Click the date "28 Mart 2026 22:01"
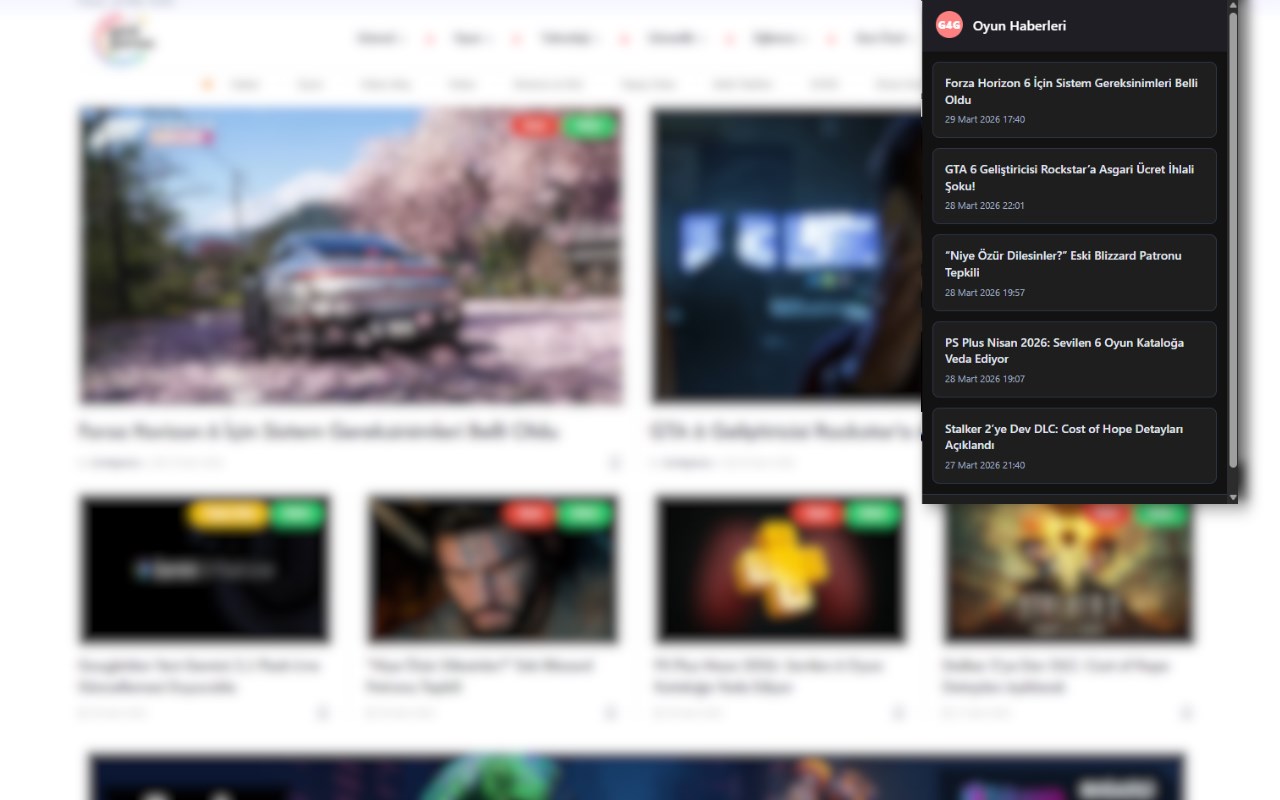Screen dimensions: 1280x800 (985, 206)
